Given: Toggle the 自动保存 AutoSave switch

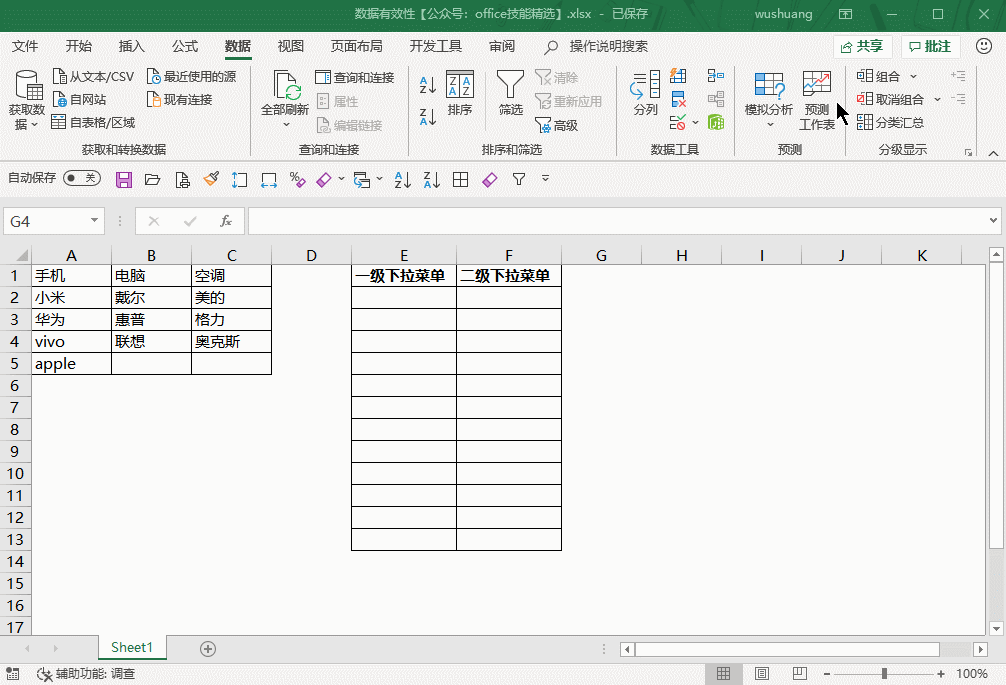Looking at the screenshot, I should 81,178.
